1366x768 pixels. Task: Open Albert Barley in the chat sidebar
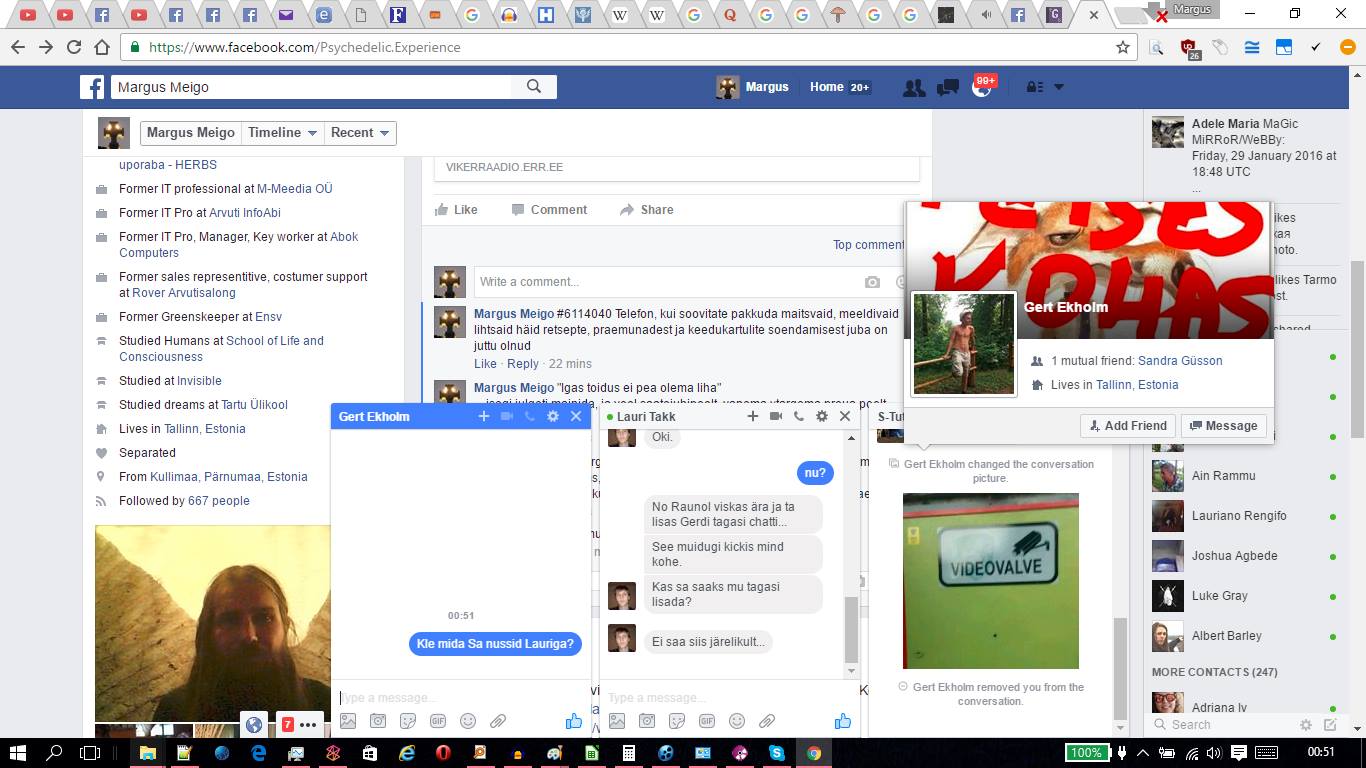1246,636
